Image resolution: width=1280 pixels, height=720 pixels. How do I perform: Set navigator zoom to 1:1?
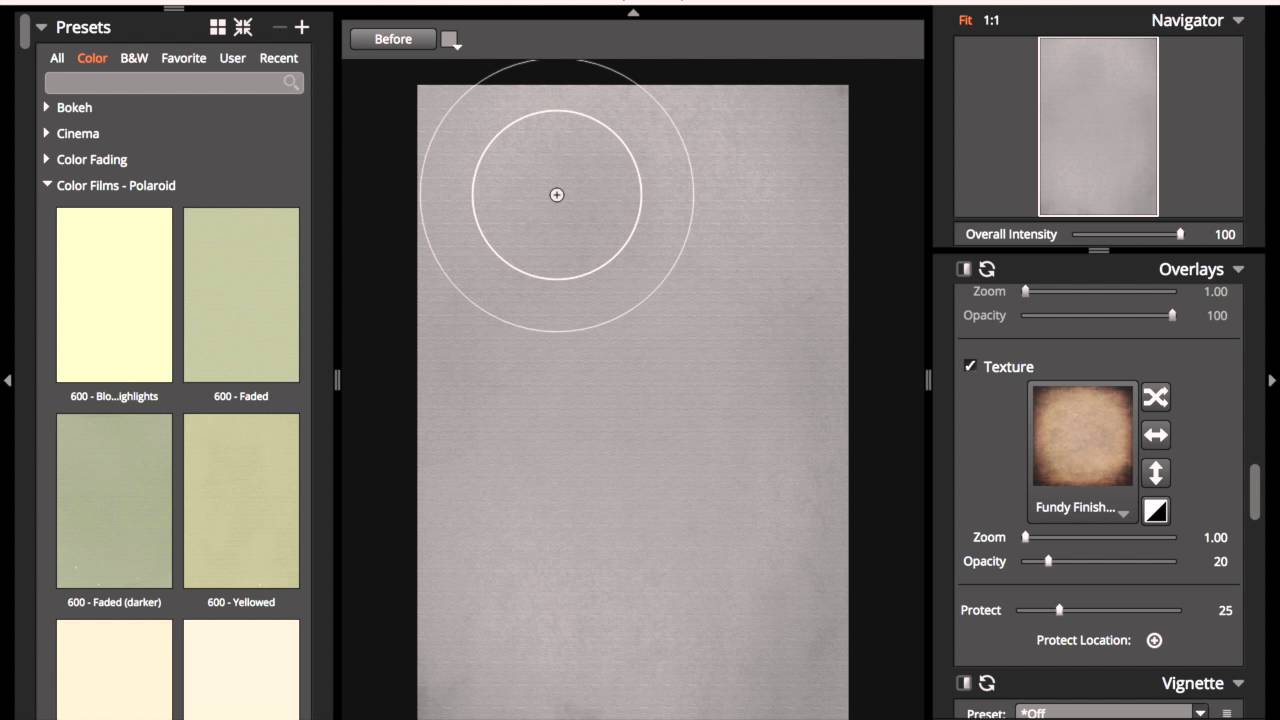click(x=991, y=20)
